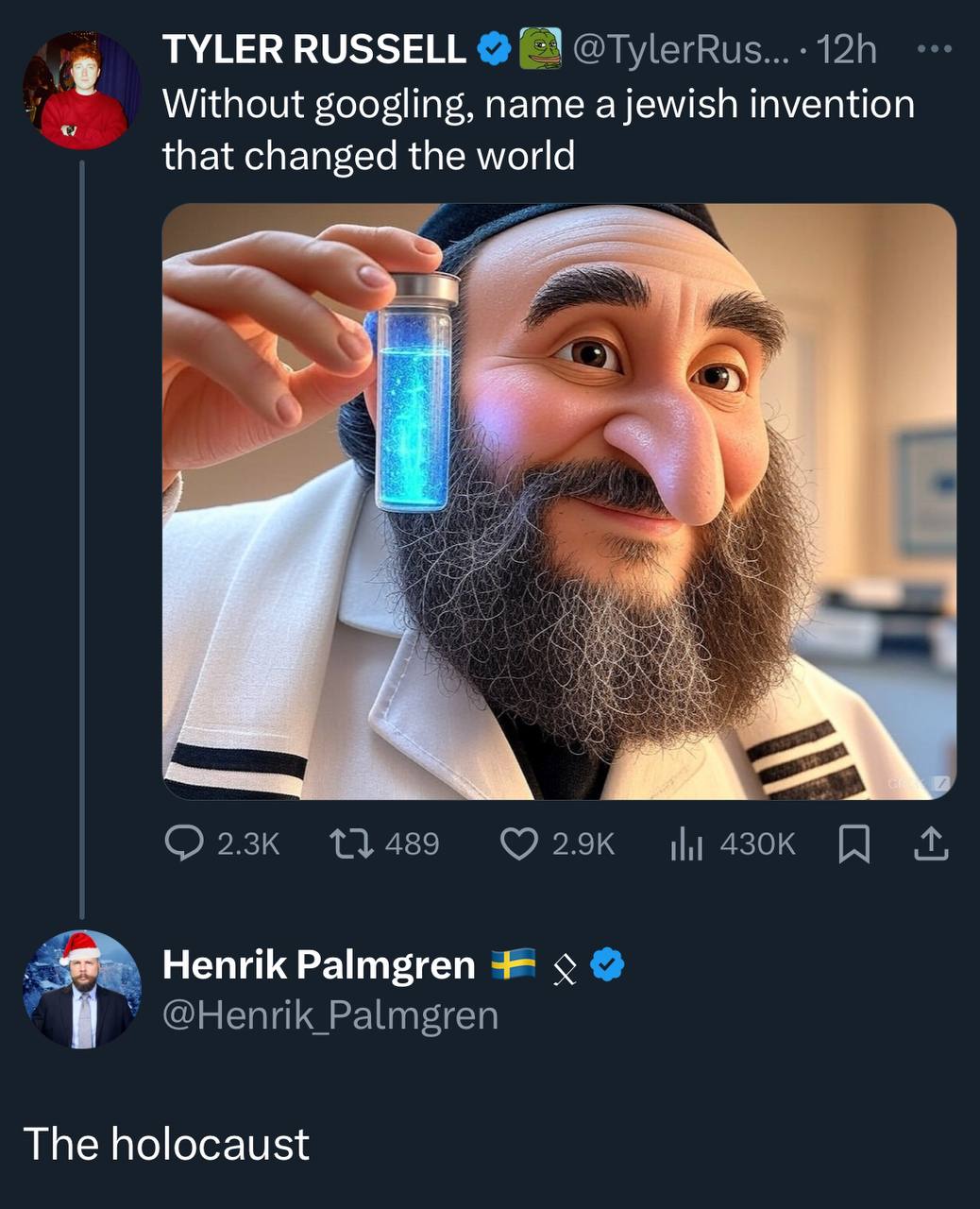Toggle the bookmark icon on the post
Image resolution: width=980 pixels, height=1209 pixels.
coord(853,843)
